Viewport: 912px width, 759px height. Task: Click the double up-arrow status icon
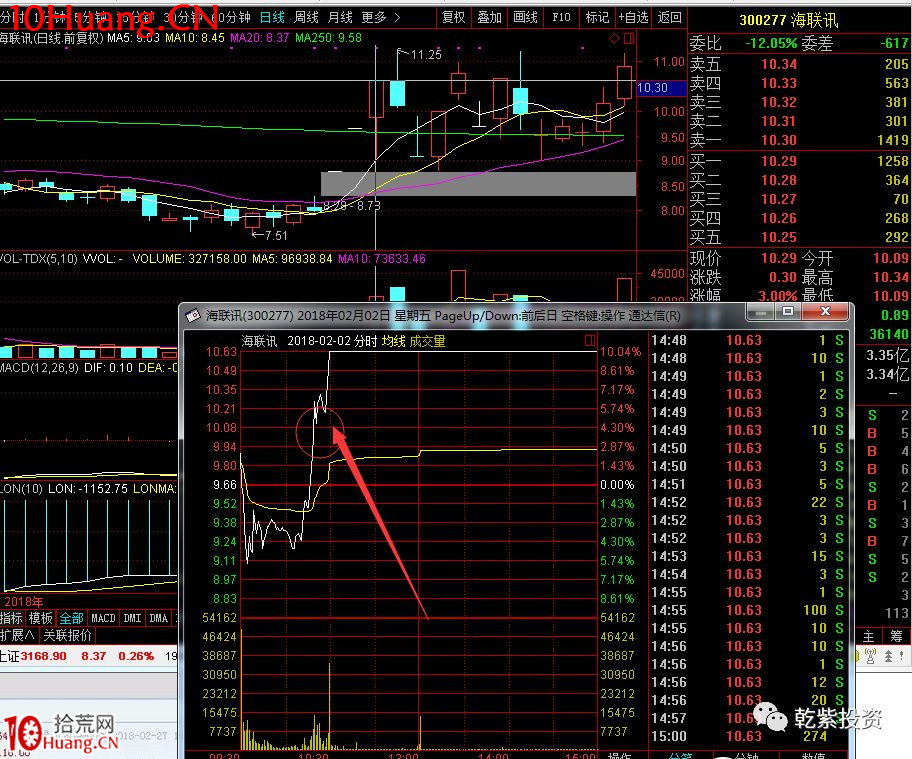tap(889, 656)
